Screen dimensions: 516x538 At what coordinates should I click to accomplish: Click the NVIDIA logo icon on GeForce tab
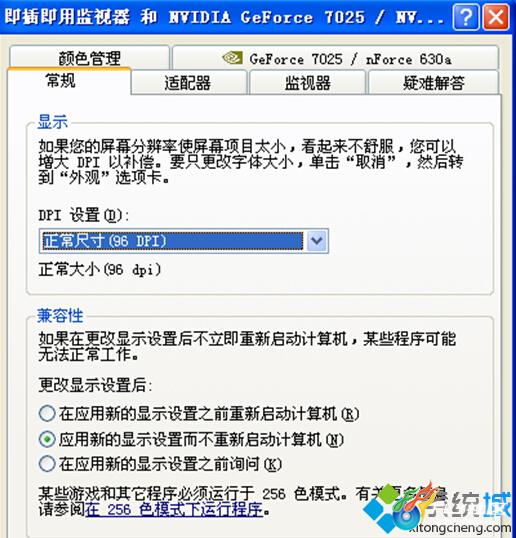point(233,58)
